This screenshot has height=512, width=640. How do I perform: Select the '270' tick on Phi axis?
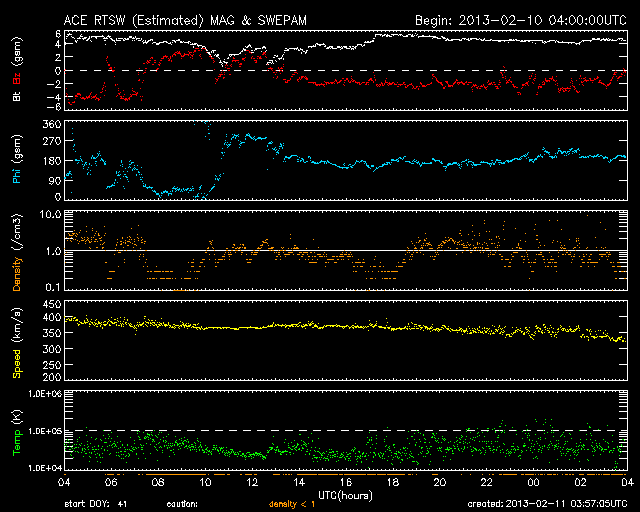pyautogui.click(x=52, y=142)
